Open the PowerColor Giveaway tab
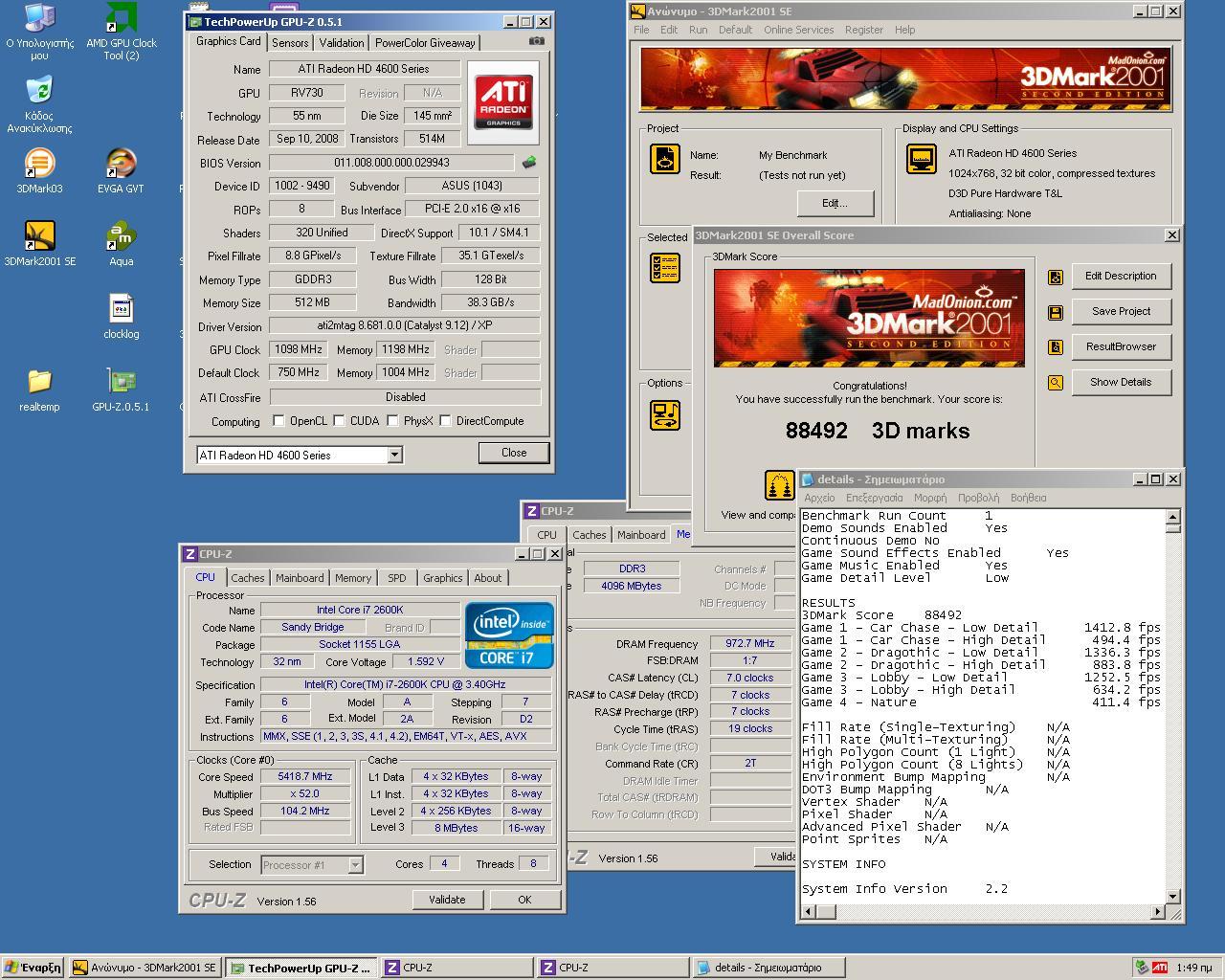The image size is (1225, 980). pos(425,43)
